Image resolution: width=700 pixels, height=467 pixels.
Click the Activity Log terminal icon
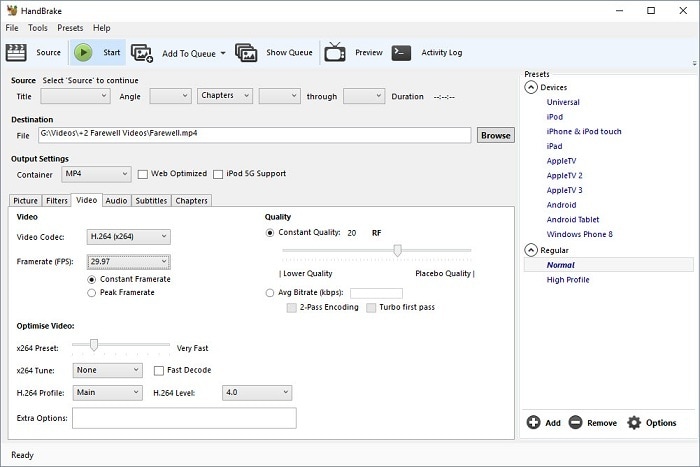click(x=401, y=53)
